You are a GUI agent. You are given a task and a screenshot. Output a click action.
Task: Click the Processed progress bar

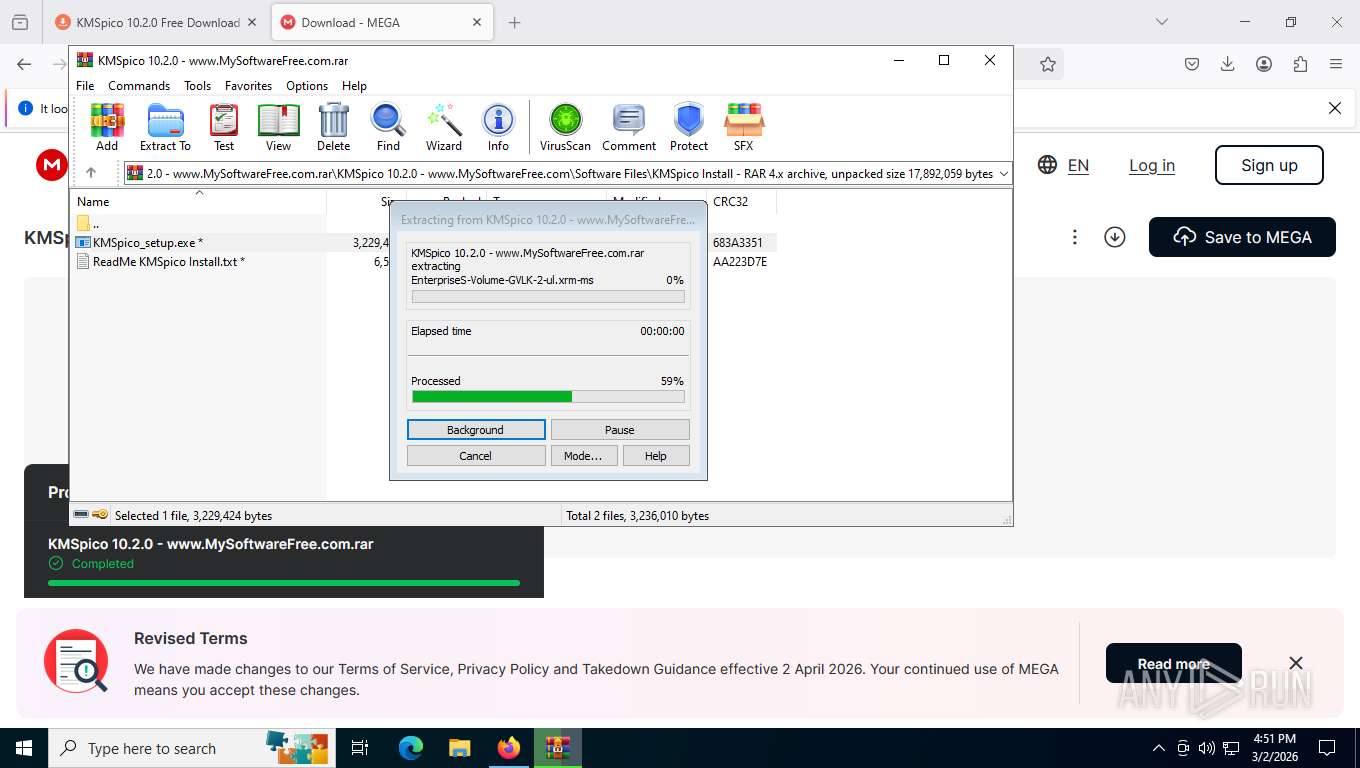pyautogui.click(x=548, y=397)
